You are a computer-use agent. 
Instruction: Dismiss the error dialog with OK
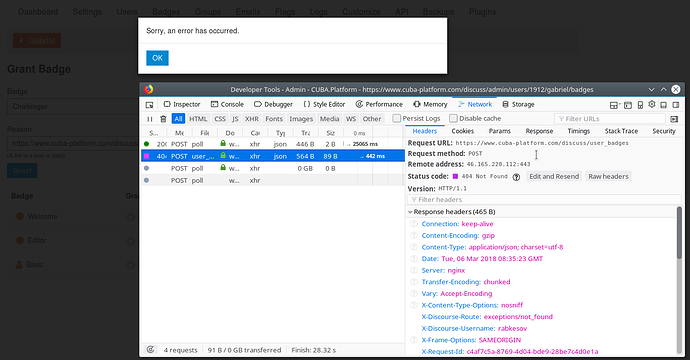[157, 58]
